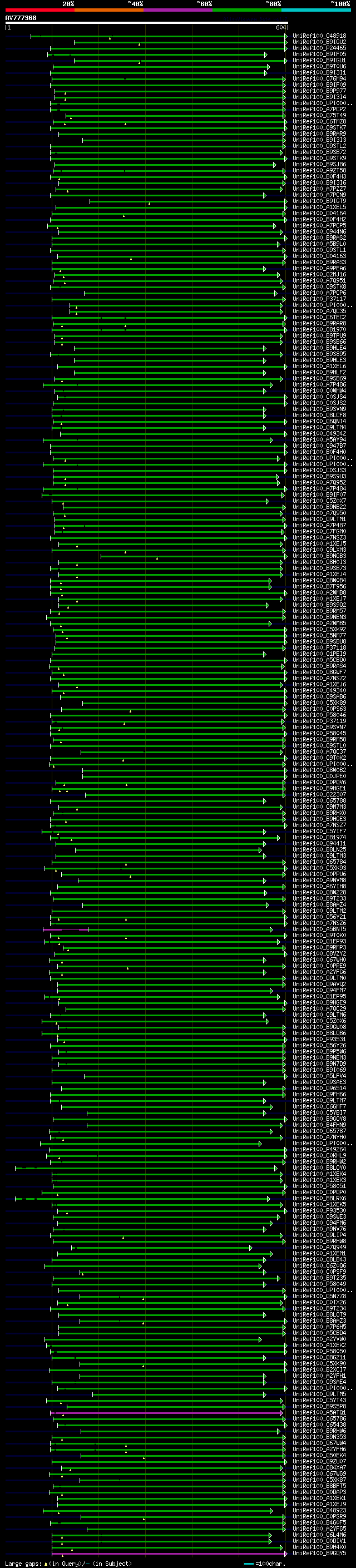Select hit label UniRef100_A7PZZ7

319,189
